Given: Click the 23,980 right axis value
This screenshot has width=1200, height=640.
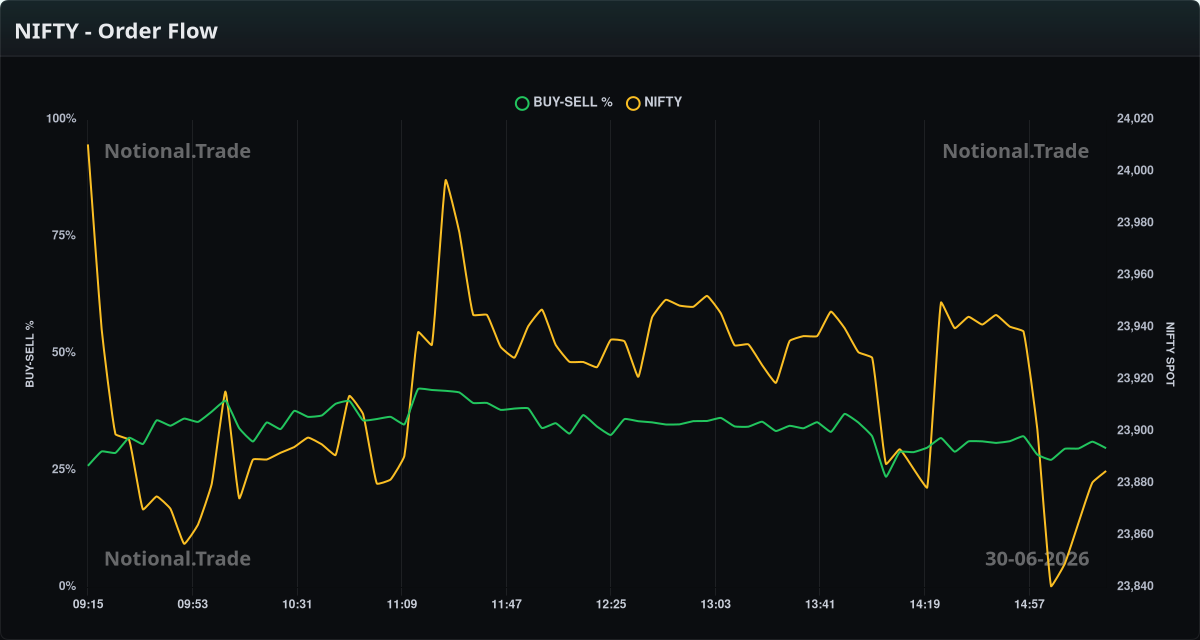Looking at the screenshot, I should click(x=1135, y=222).
